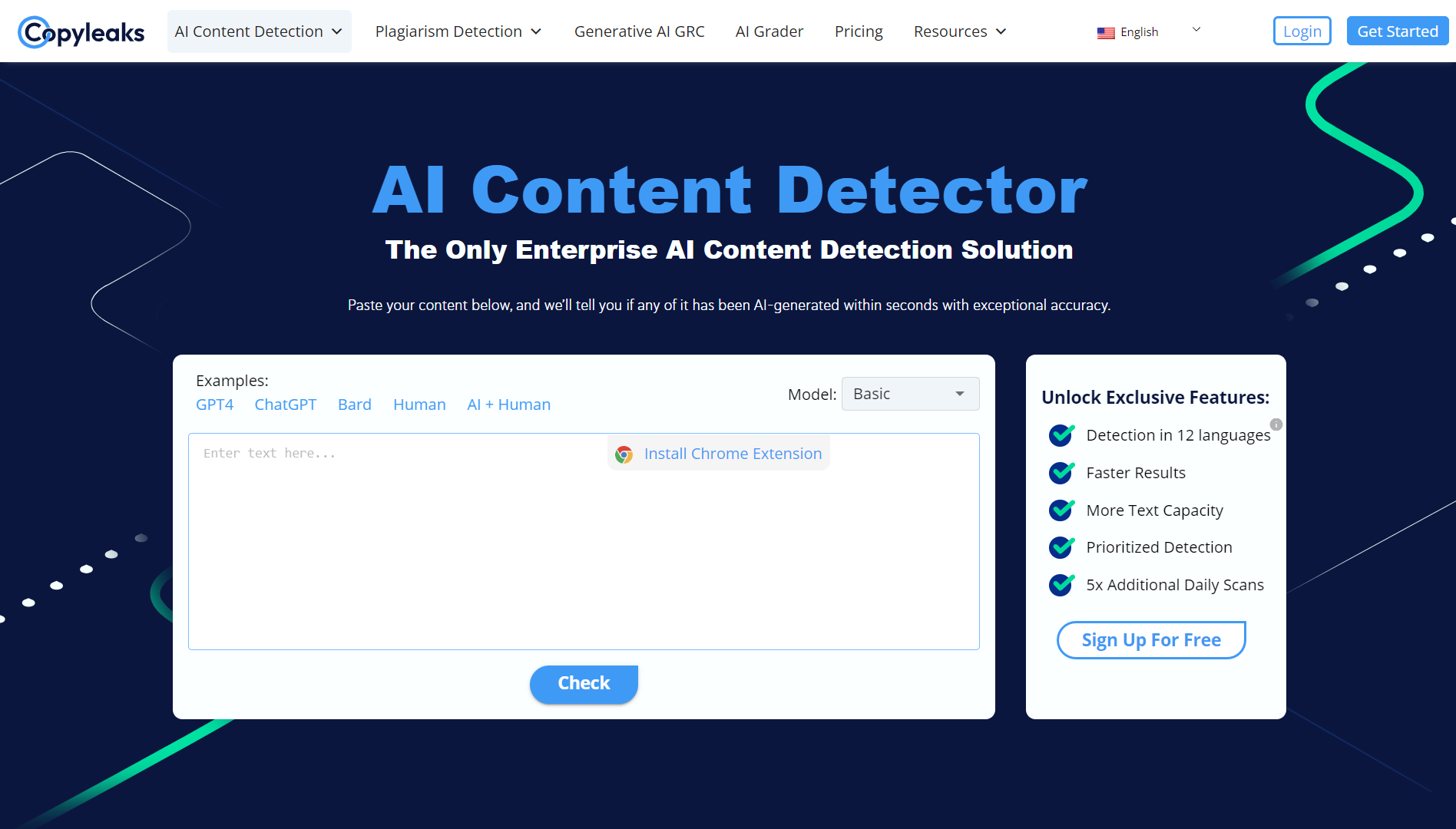This screenshot has width=1456, height=829.
Task: Expand the Plagiarism Detection menu
Action: 458,31
